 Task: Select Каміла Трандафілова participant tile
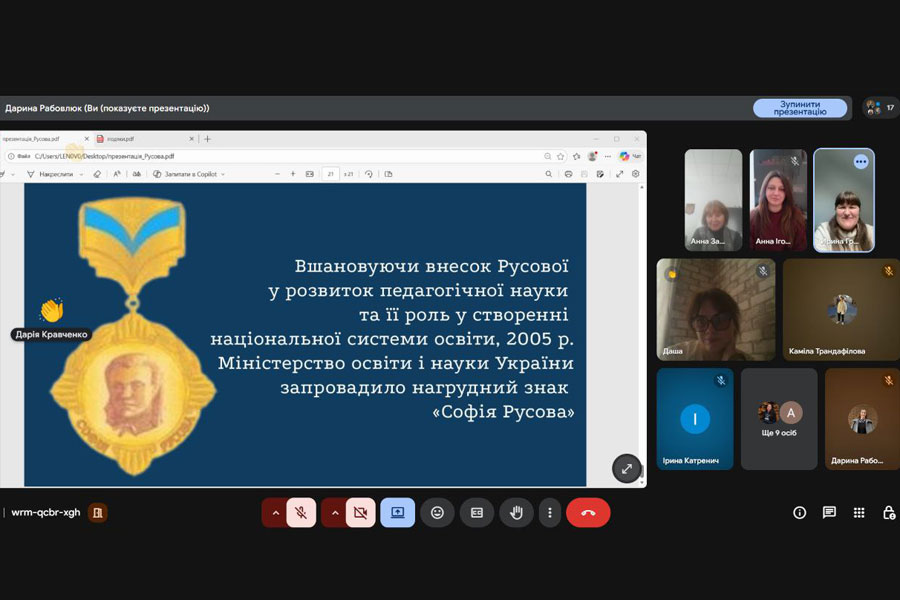pos(841,309)
